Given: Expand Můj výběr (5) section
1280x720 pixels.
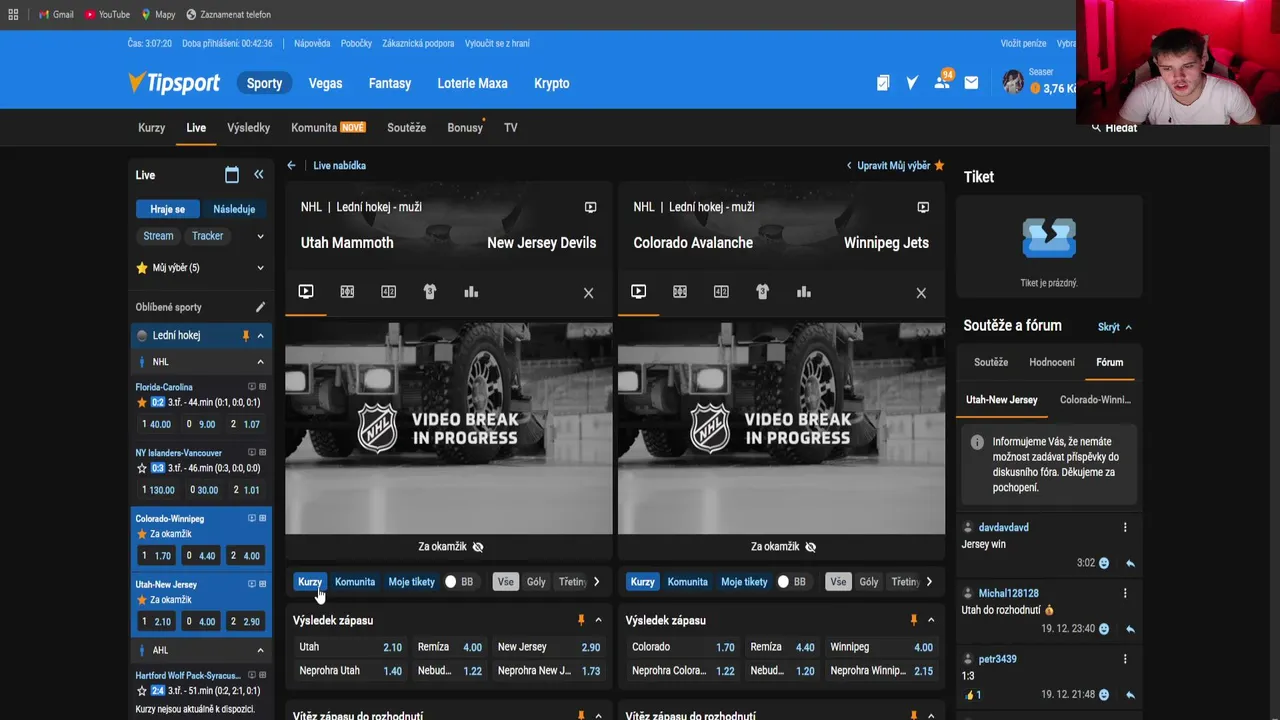Looking at the screenshot, I should point(260,268).
